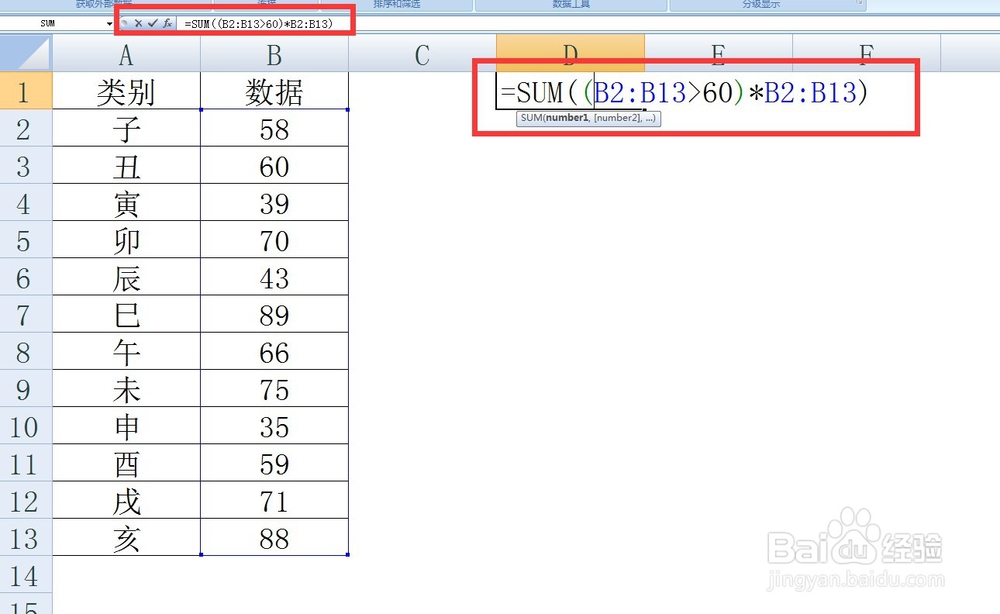Select row 12 header
1000x614 pixels.
(x=26, y=500)
